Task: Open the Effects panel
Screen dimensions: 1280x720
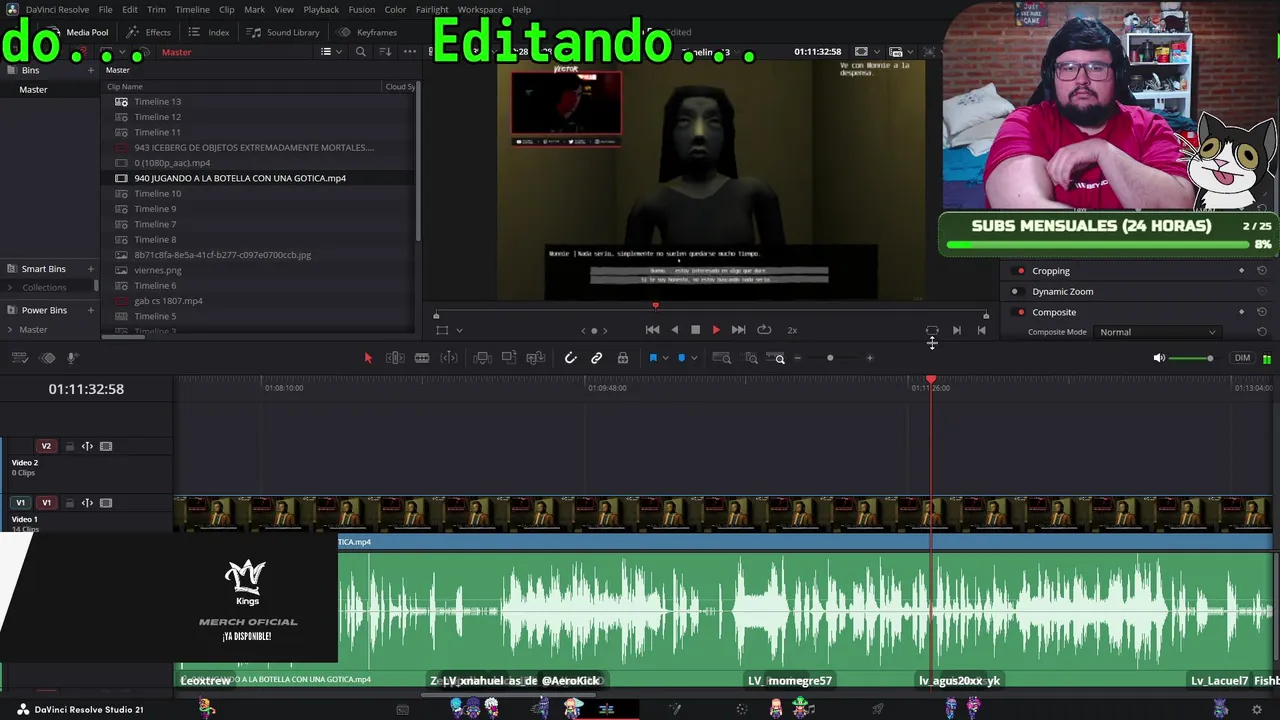Action: (148, 32)
